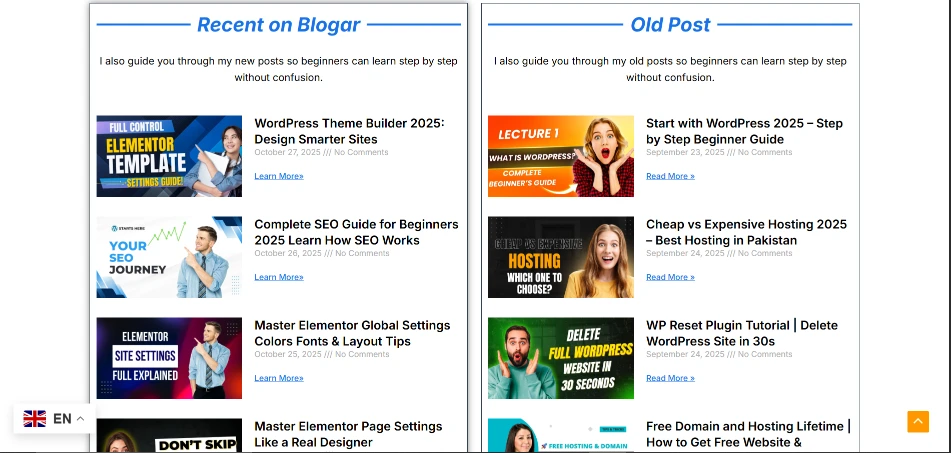
Task: Expand the EN language selector chevron
Action: coord(80,418)
